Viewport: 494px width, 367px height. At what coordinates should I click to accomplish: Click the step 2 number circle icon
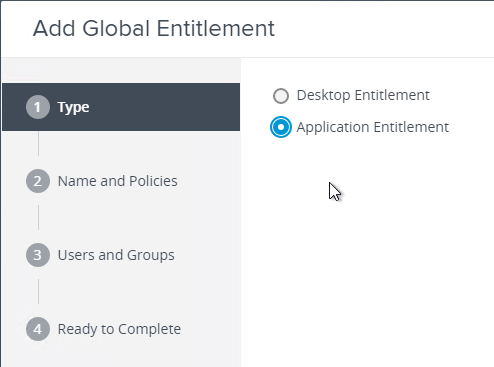(x=38, y=181)
